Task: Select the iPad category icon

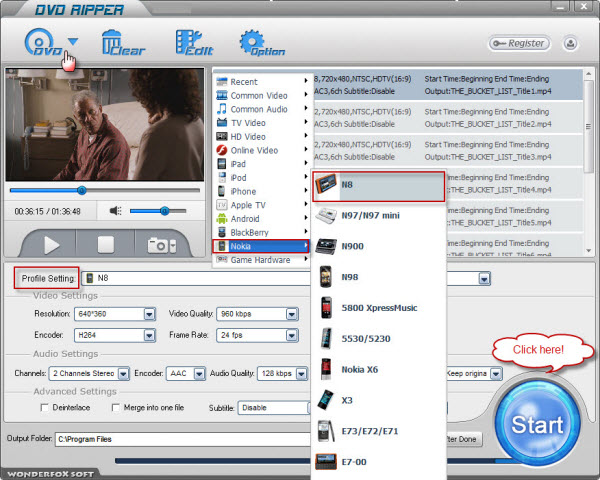Action: coord(222,164)
